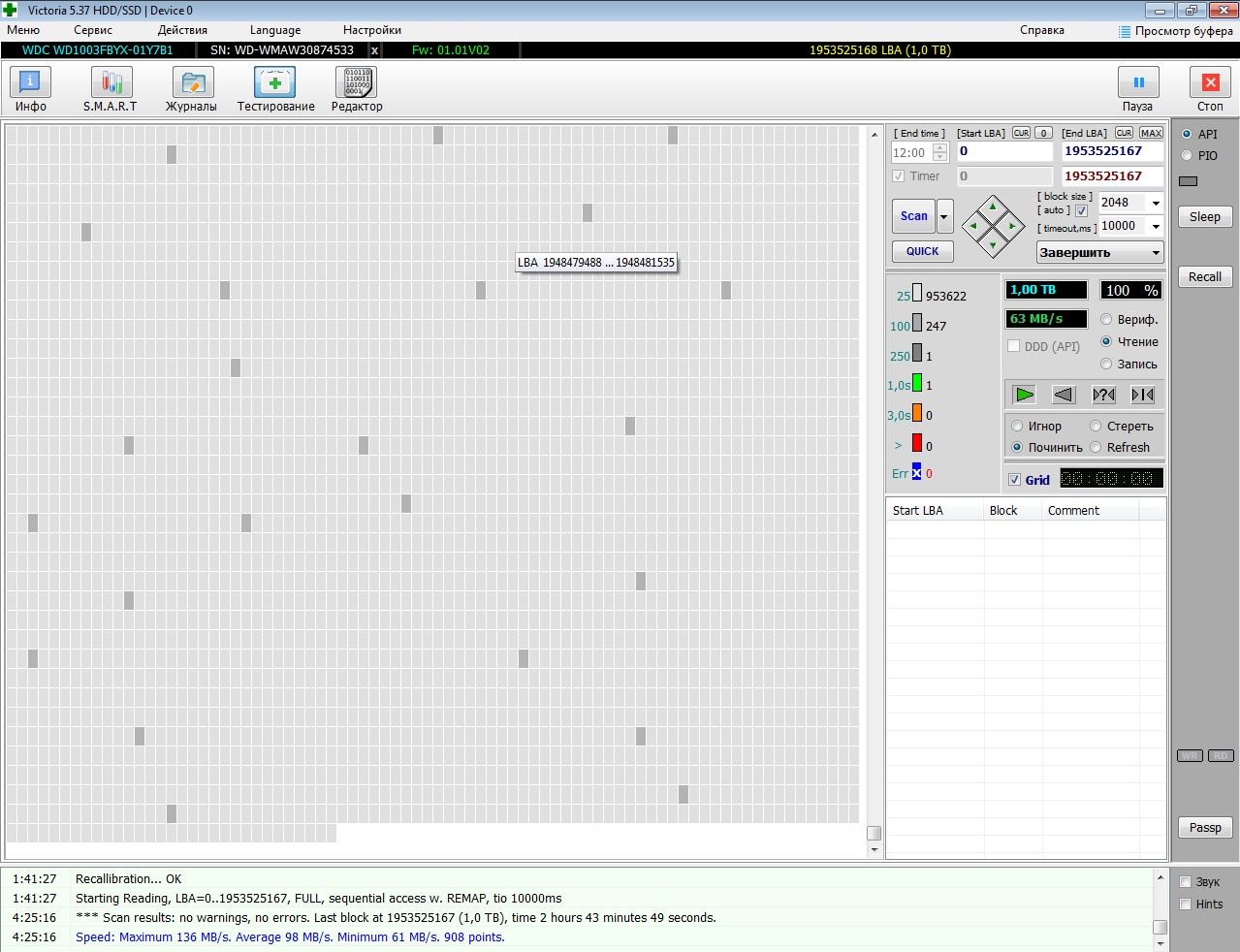Click the down arrow in the diamond navigator
Viewport: 1240px width, 952px height.
click(x=993, y=246)
